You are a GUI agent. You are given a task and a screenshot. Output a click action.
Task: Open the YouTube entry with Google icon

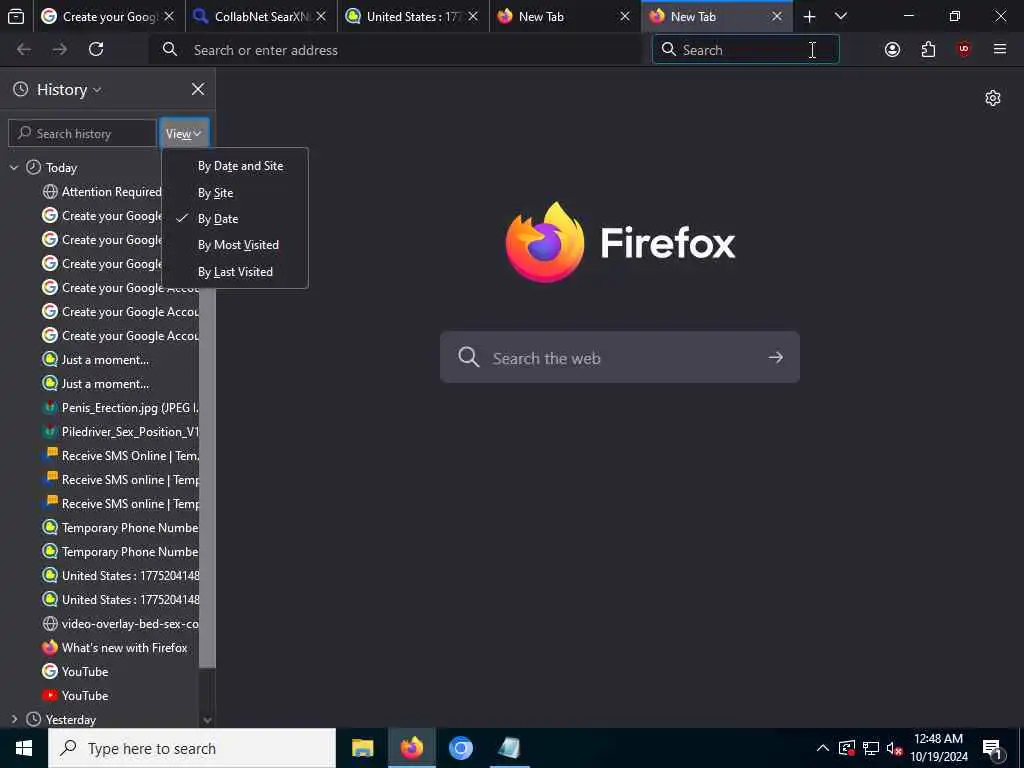pos(76,672)
